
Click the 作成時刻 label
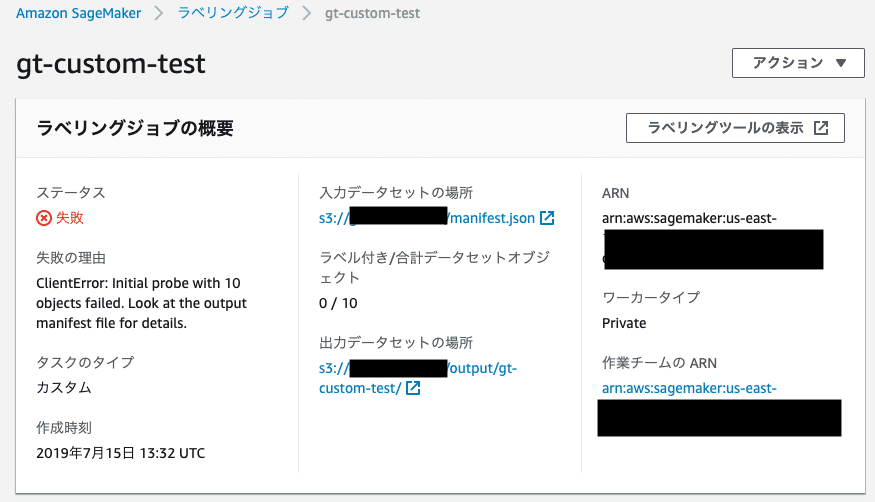pyautogui.click(x=64, y=428)
